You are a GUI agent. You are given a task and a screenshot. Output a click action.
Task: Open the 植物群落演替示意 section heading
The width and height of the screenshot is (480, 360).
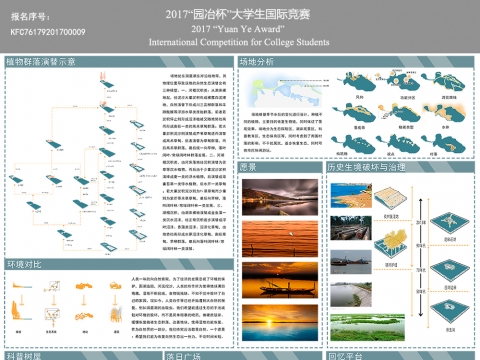coord(41,62)
